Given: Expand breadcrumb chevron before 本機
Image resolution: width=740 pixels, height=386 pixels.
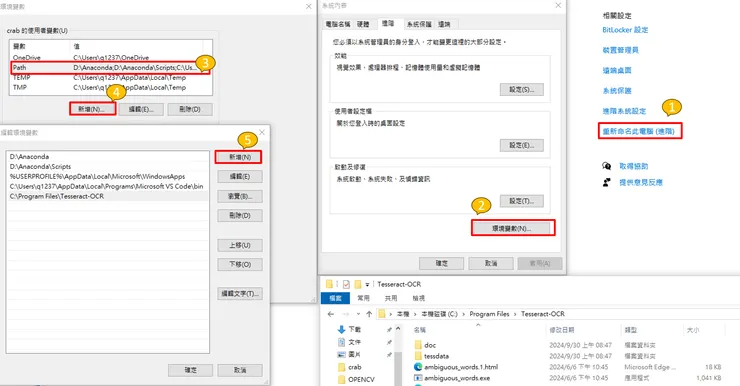Looking at the screenshot, I should point(391,314).
